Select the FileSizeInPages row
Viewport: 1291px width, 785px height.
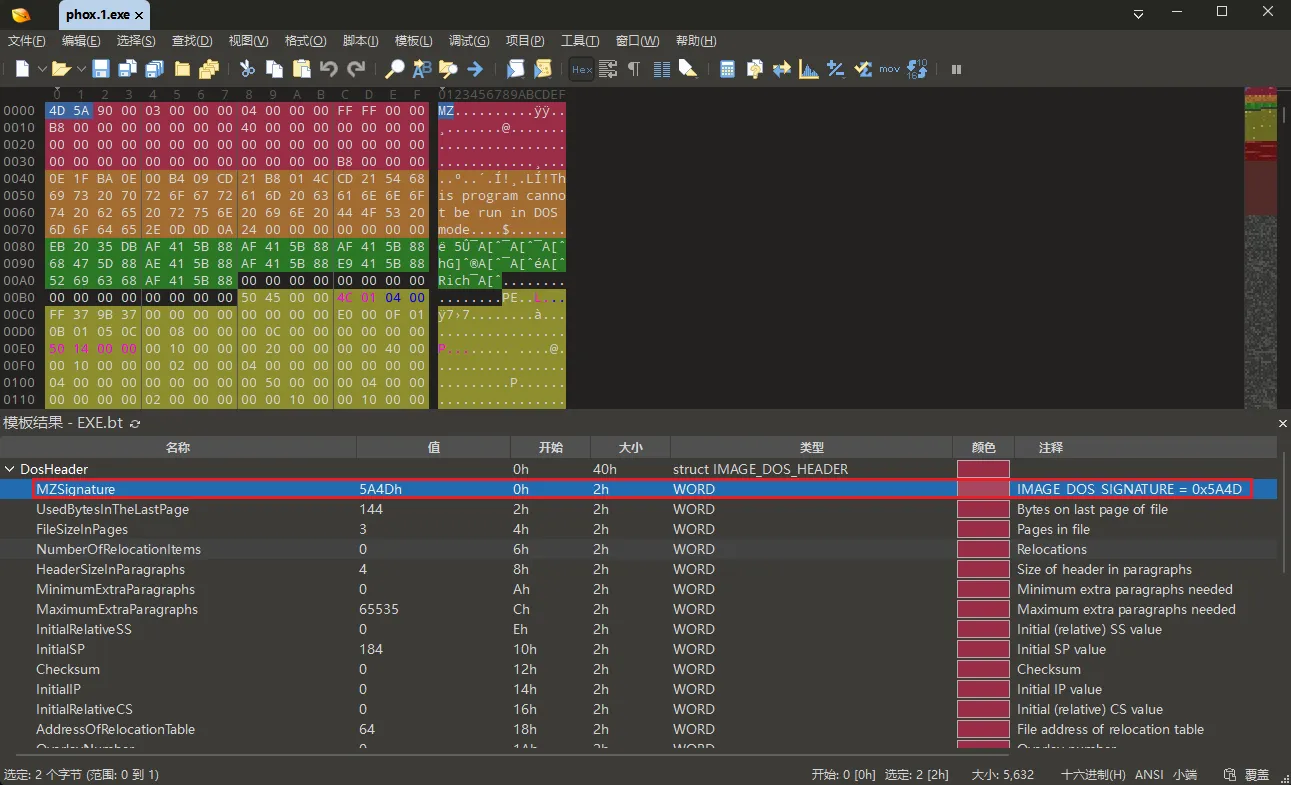638,529
